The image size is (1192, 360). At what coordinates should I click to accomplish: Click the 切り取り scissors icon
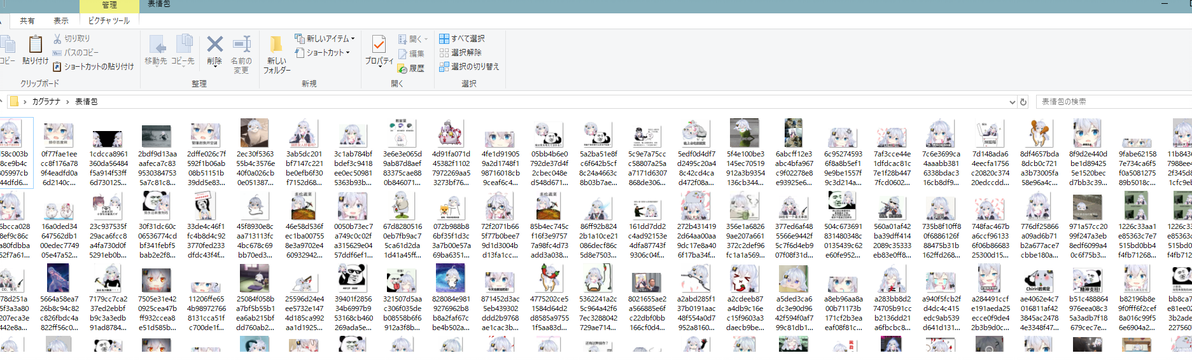coord(58,38)
